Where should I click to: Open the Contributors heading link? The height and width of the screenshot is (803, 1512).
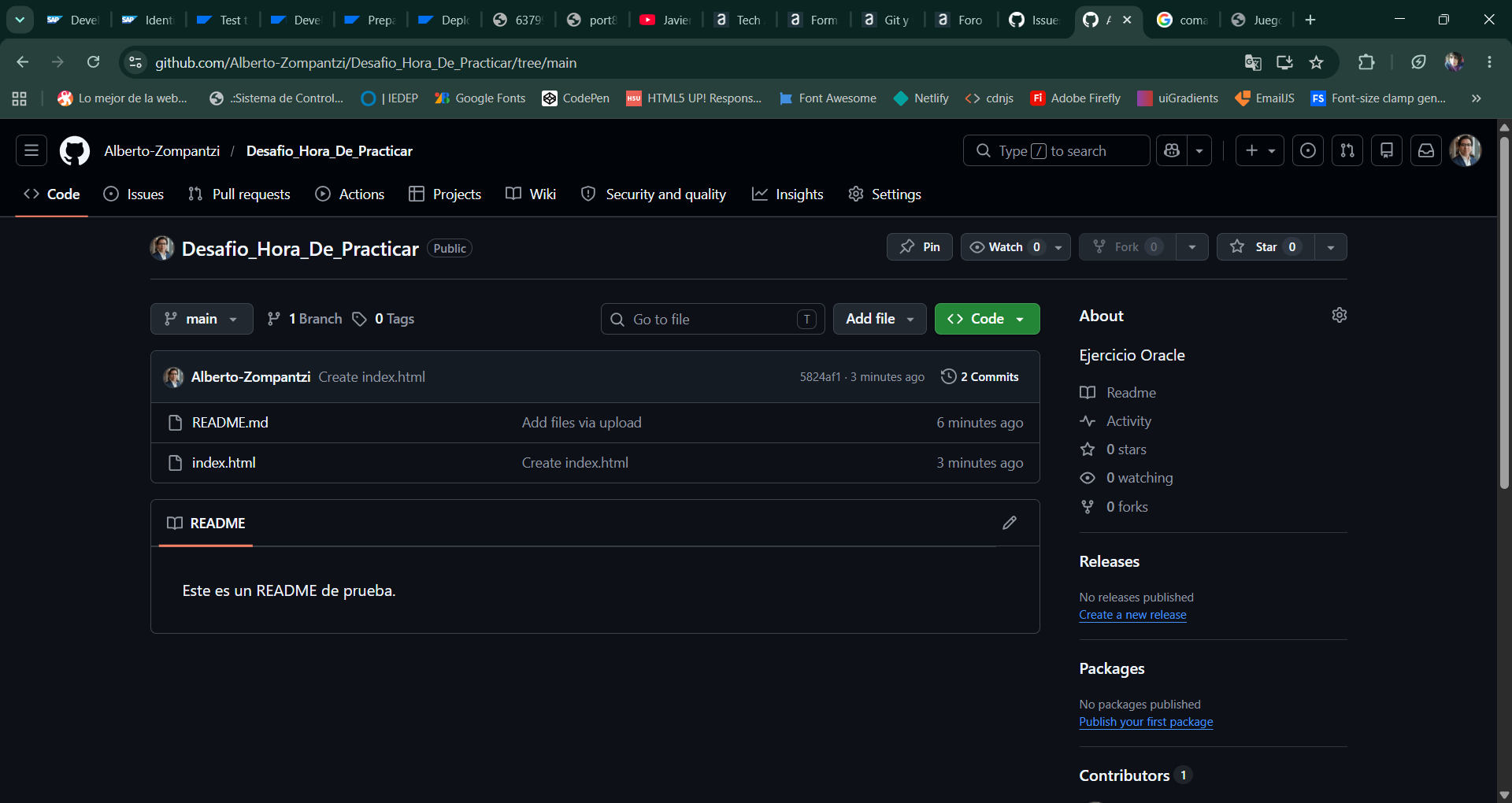click(x=1135, y=775)
